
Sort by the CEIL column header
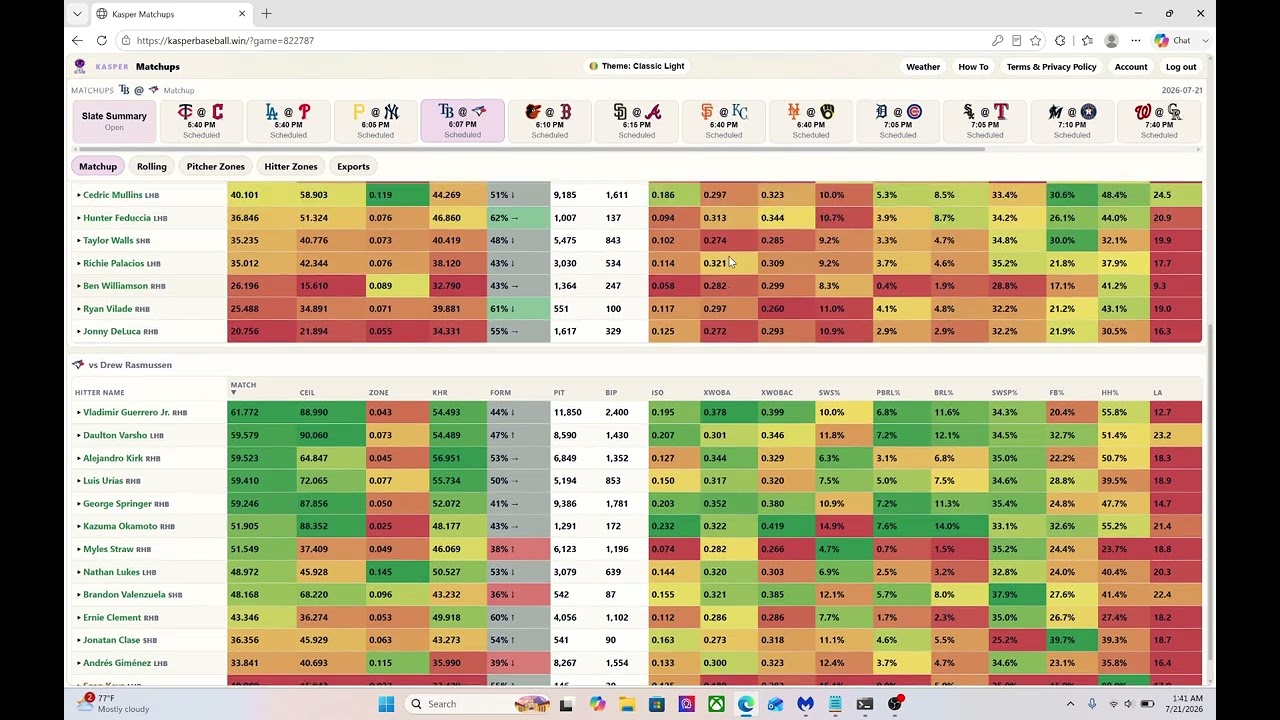point(307,392)
